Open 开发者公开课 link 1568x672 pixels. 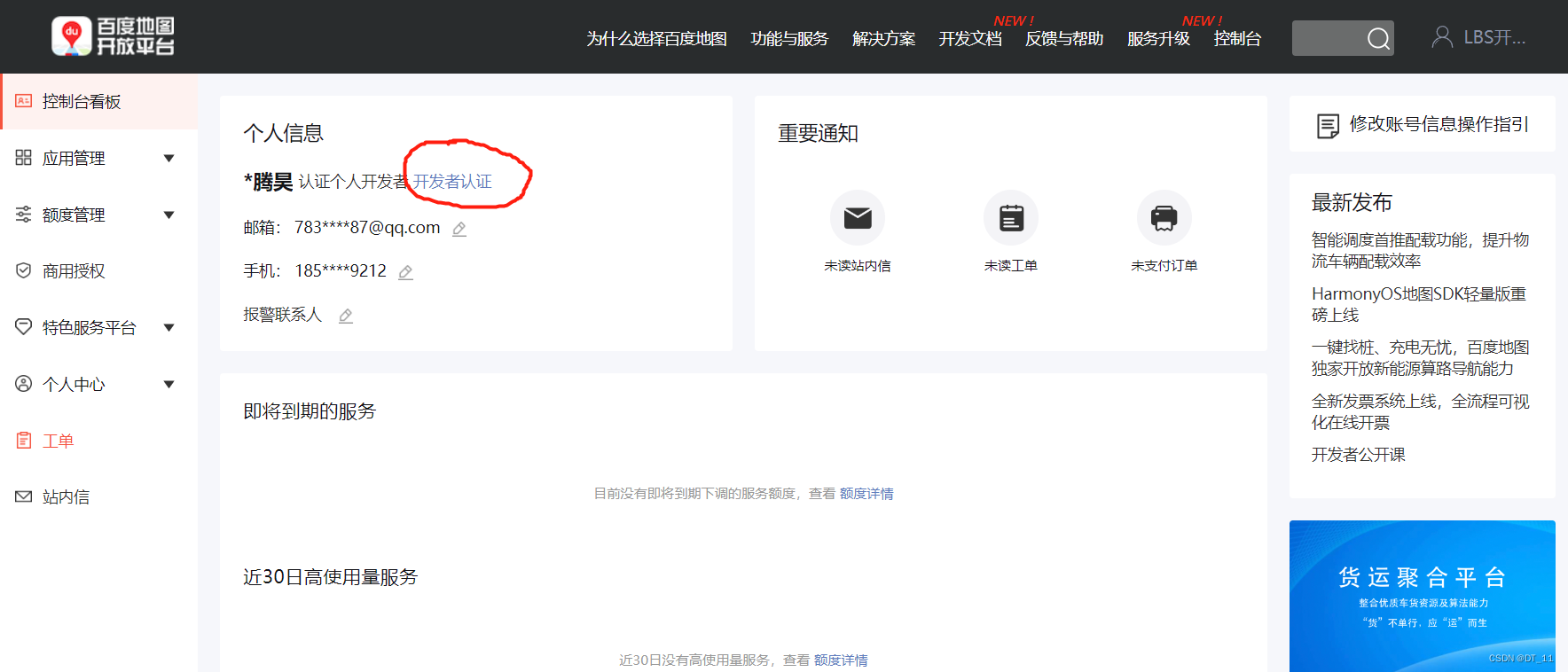pyautogui.click(x=1359, y=455)
